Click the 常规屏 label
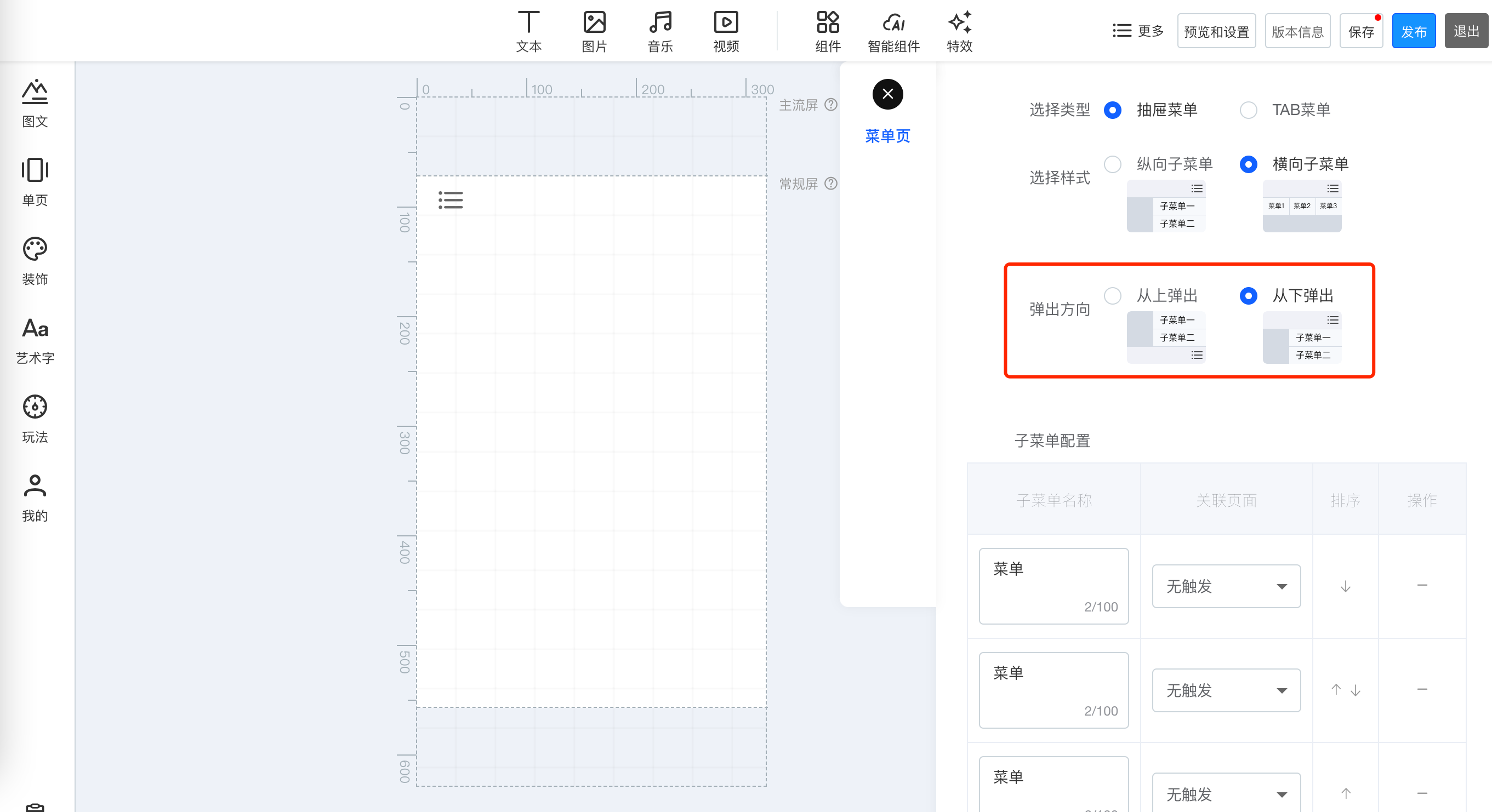The height and width of the screenshot is (812, 1492). pos(798,184)
